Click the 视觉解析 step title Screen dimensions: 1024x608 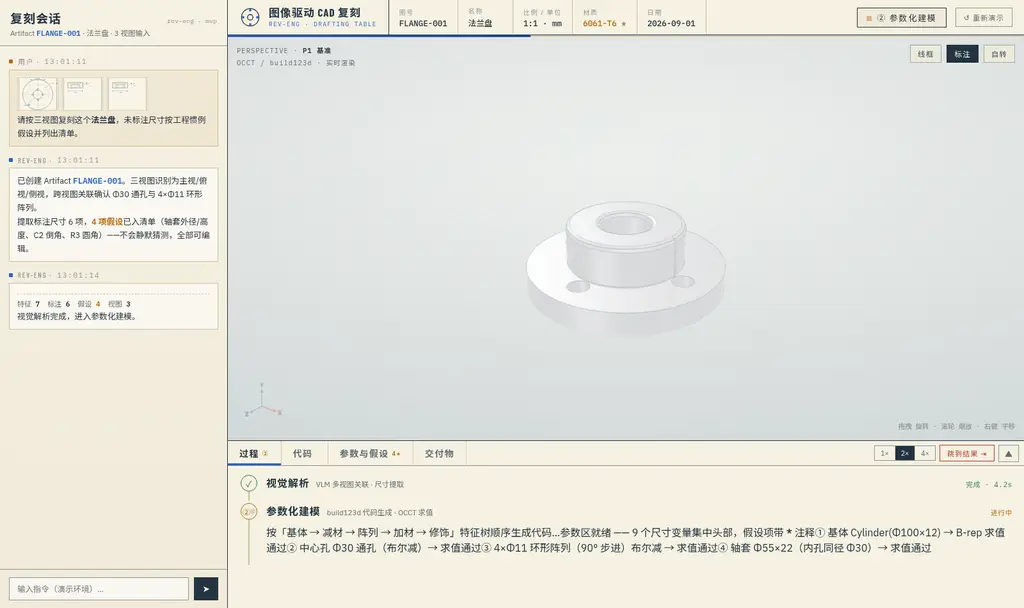pyautogui.click(x=287, y=483)
